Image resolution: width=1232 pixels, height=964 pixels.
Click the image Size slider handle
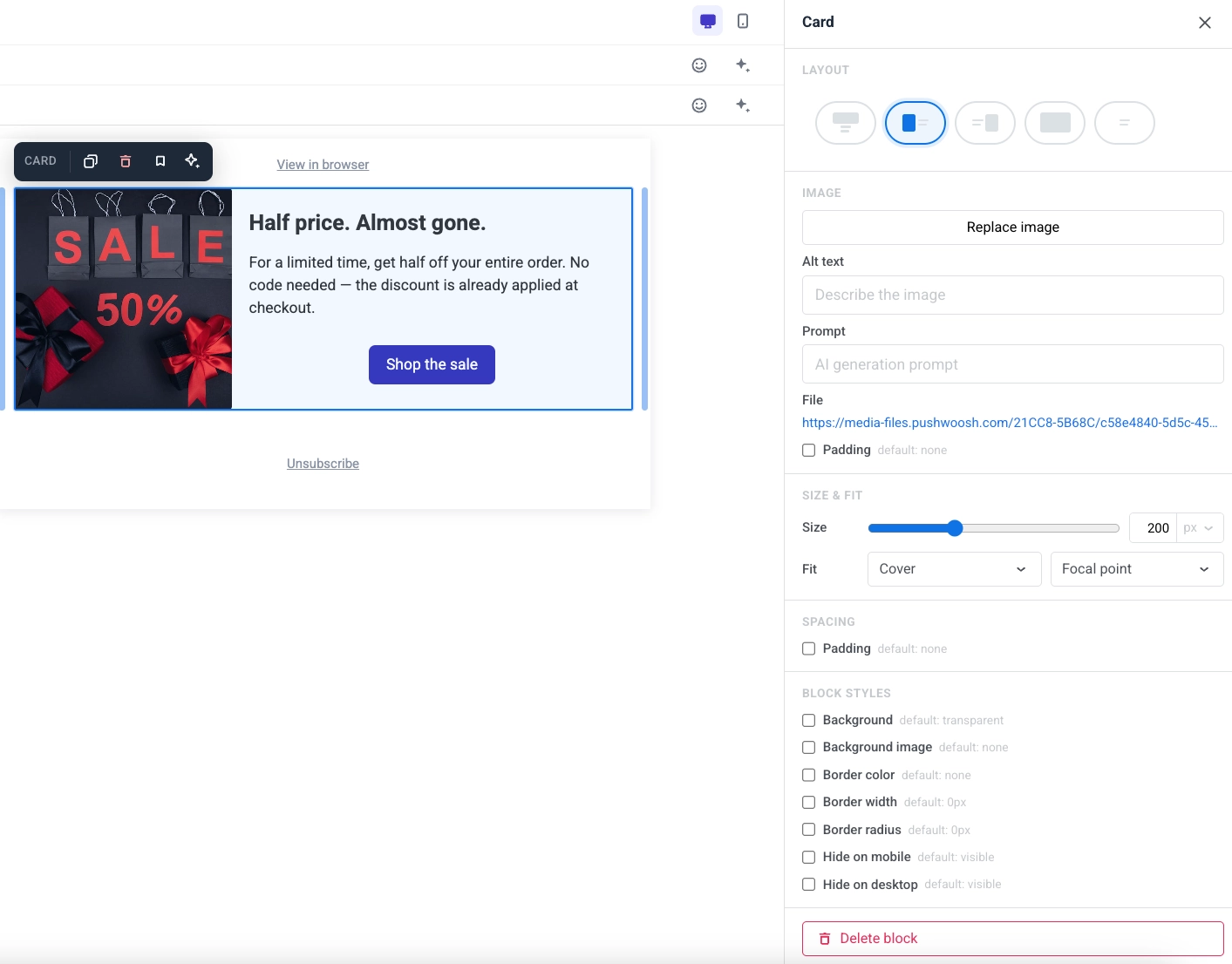(955, 528)
